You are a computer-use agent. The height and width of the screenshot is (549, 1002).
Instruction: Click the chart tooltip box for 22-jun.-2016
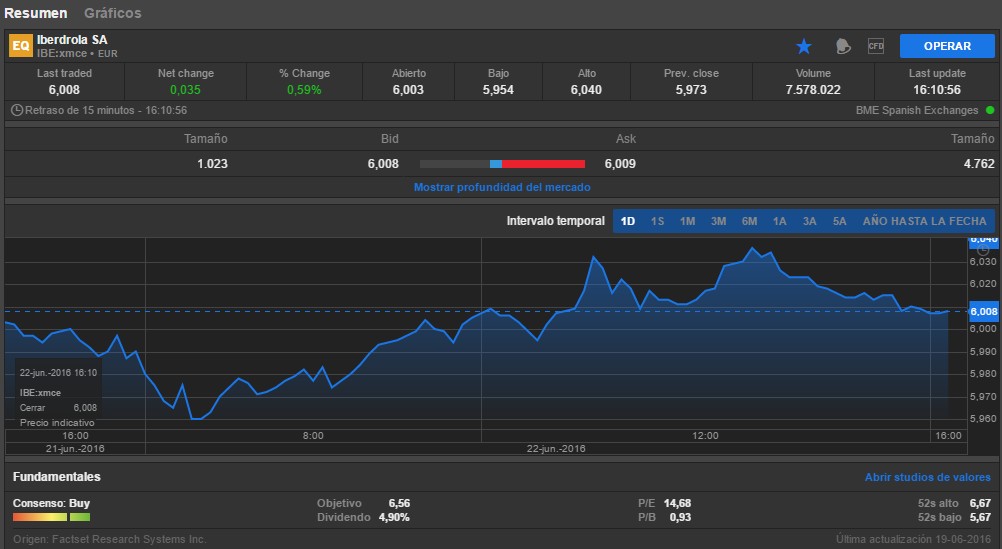pos(58,396)
